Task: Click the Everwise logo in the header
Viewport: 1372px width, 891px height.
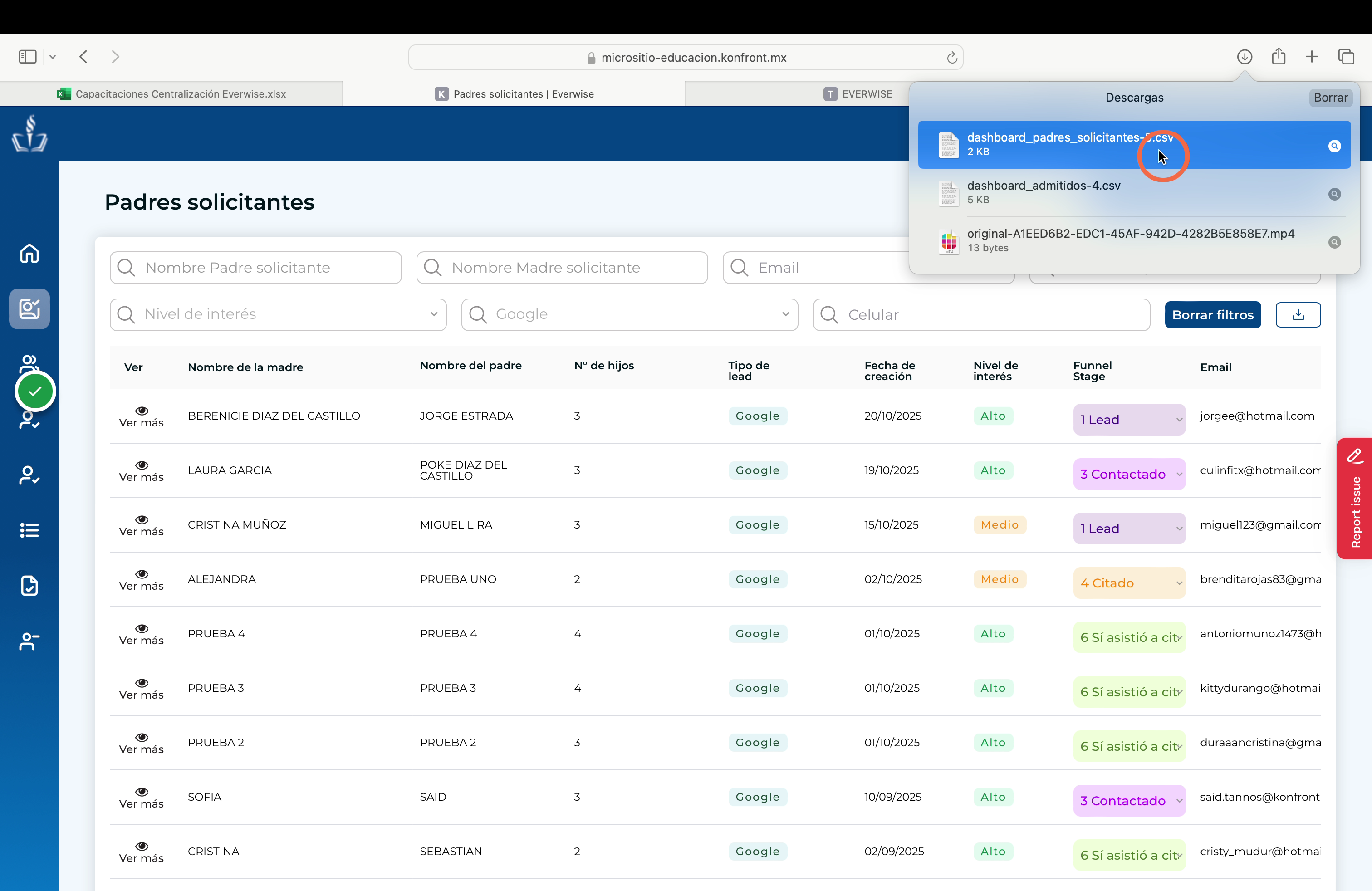Action: (29, 134)
